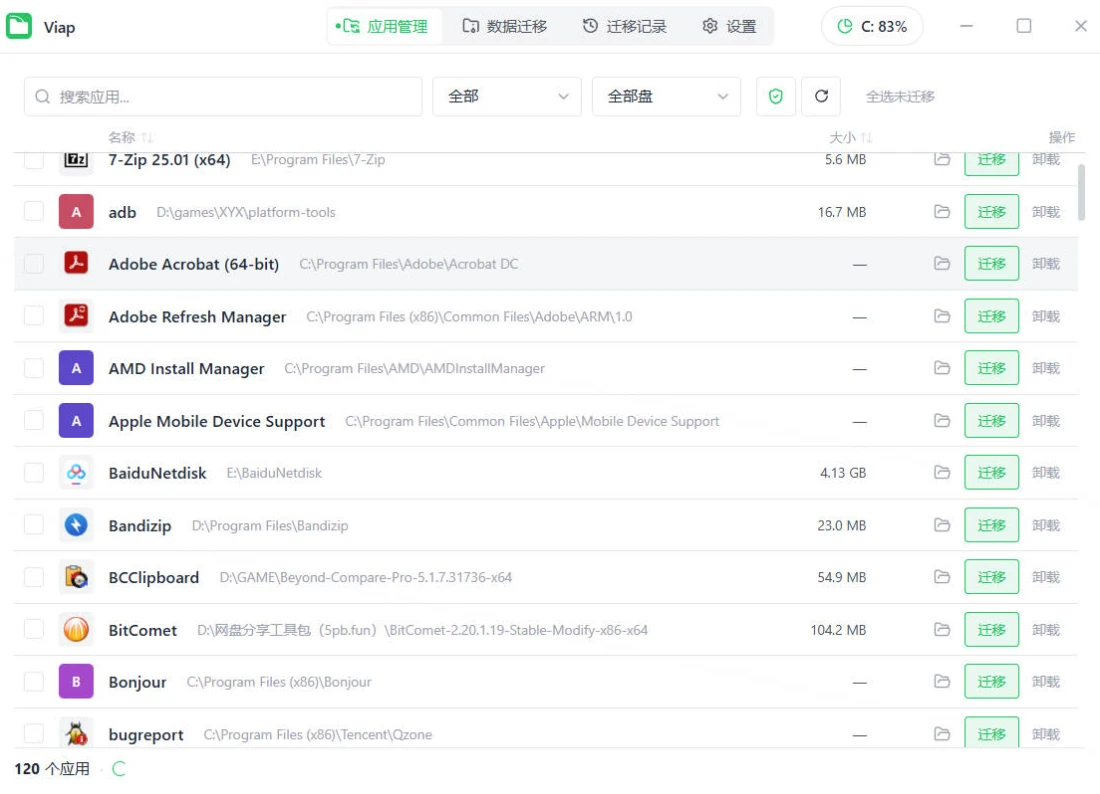Switch to the 应用管理 tab
This screenshot has width=1100, height=794.
tap(384, 27)
